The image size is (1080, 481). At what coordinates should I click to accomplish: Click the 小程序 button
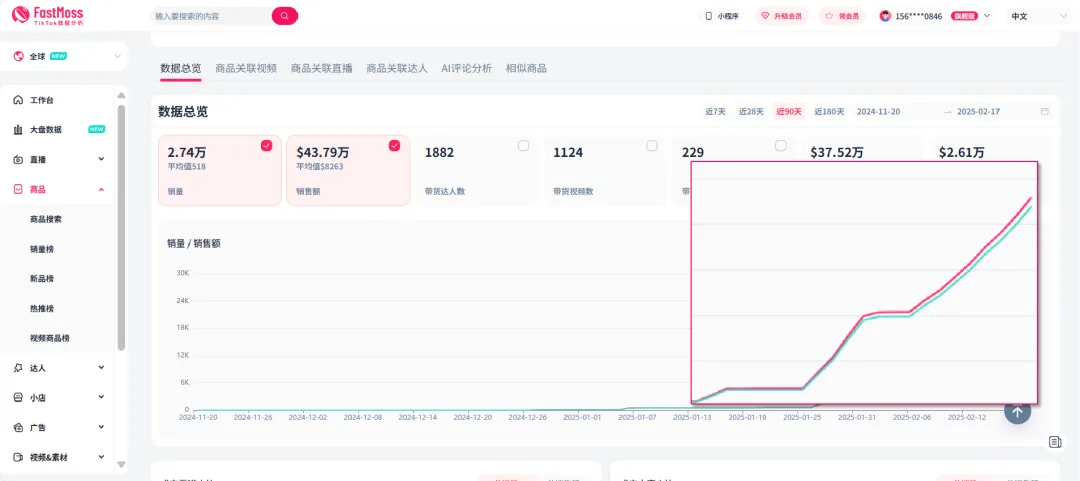pos(721,16)
